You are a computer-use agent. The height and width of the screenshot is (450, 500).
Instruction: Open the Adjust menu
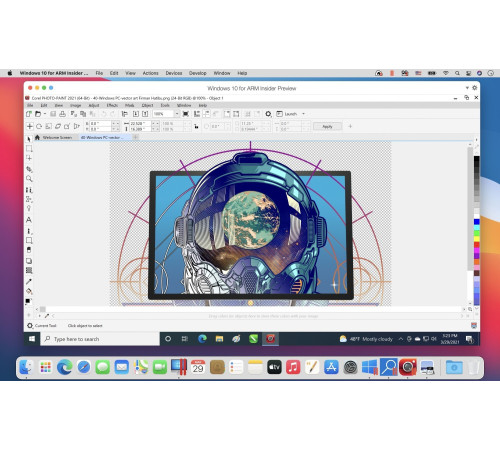(94, 105)
